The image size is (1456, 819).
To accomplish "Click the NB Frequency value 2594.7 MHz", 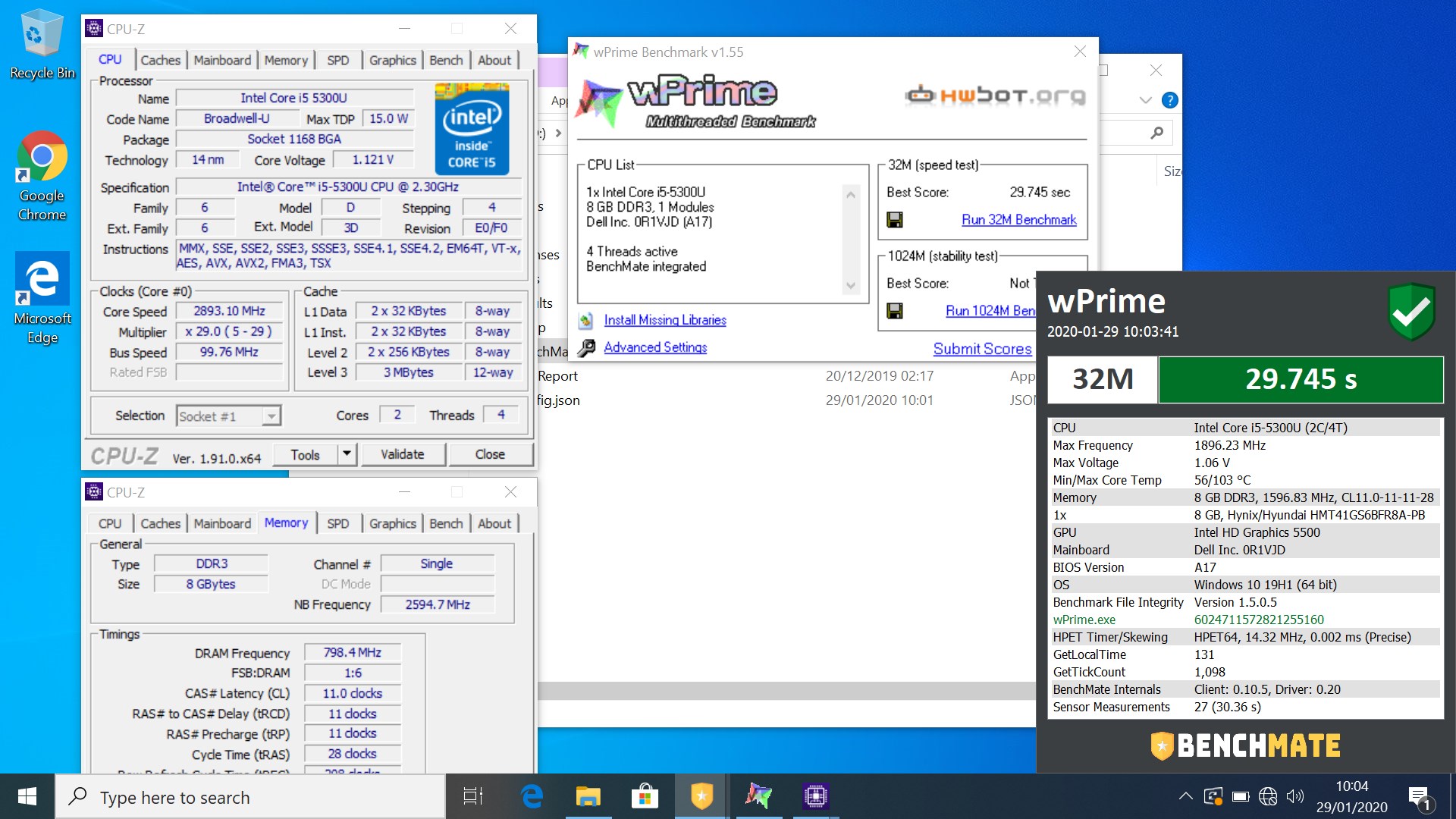I will coord(438,604).
